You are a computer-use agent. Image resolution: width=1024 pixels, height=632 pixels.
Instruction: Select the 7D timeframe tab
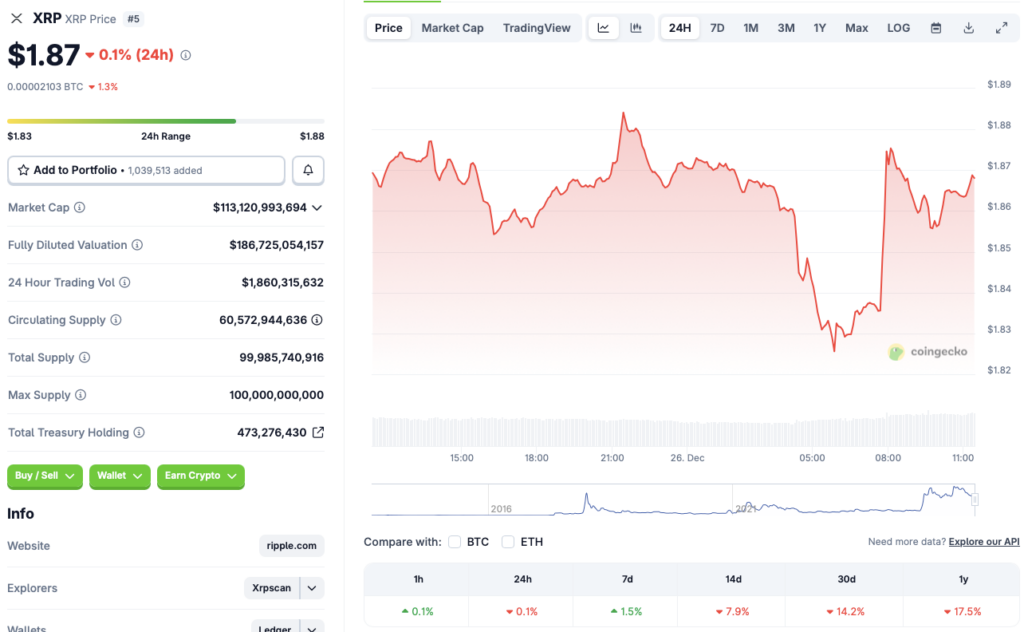tap(716, 28)
